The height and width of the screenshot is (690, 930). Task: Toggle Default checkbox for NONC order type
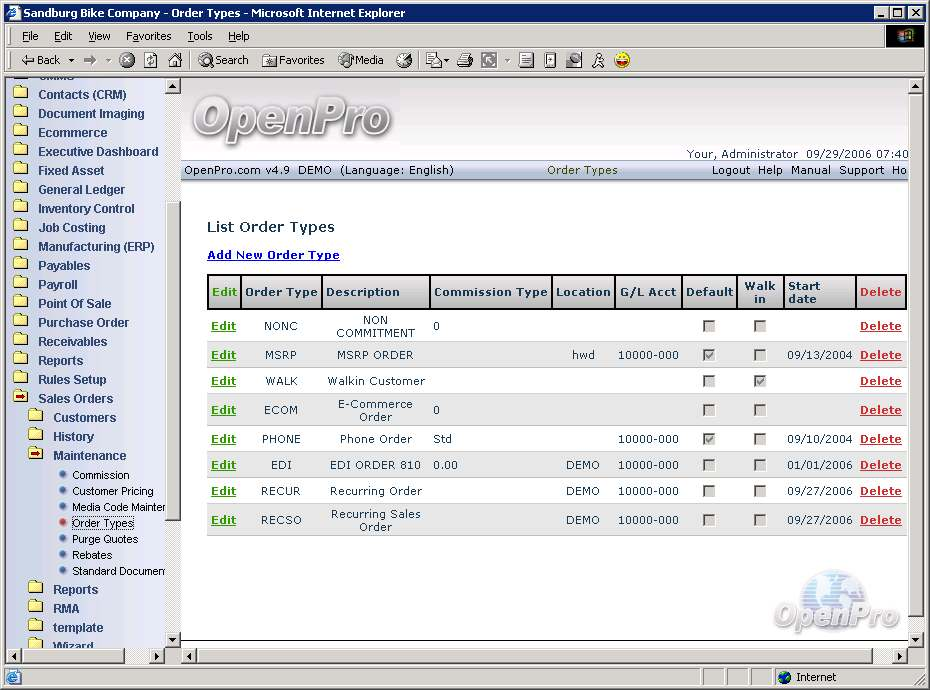point(709,326)
